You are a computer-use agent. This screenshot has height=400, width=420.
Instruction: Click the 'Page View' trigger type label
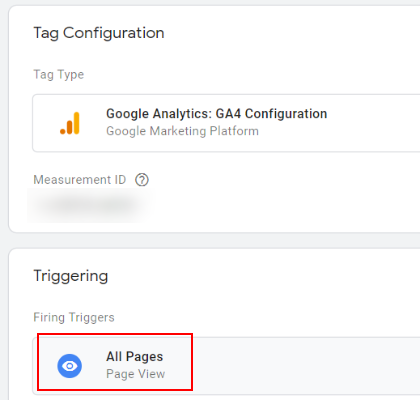pos(135,374)
